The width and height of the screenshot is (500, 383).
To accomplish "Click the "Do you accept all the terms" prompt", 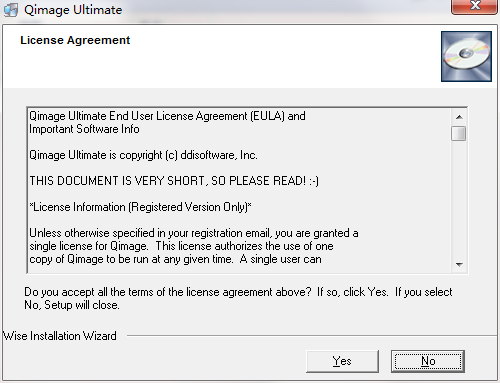I will pos(238,298).
